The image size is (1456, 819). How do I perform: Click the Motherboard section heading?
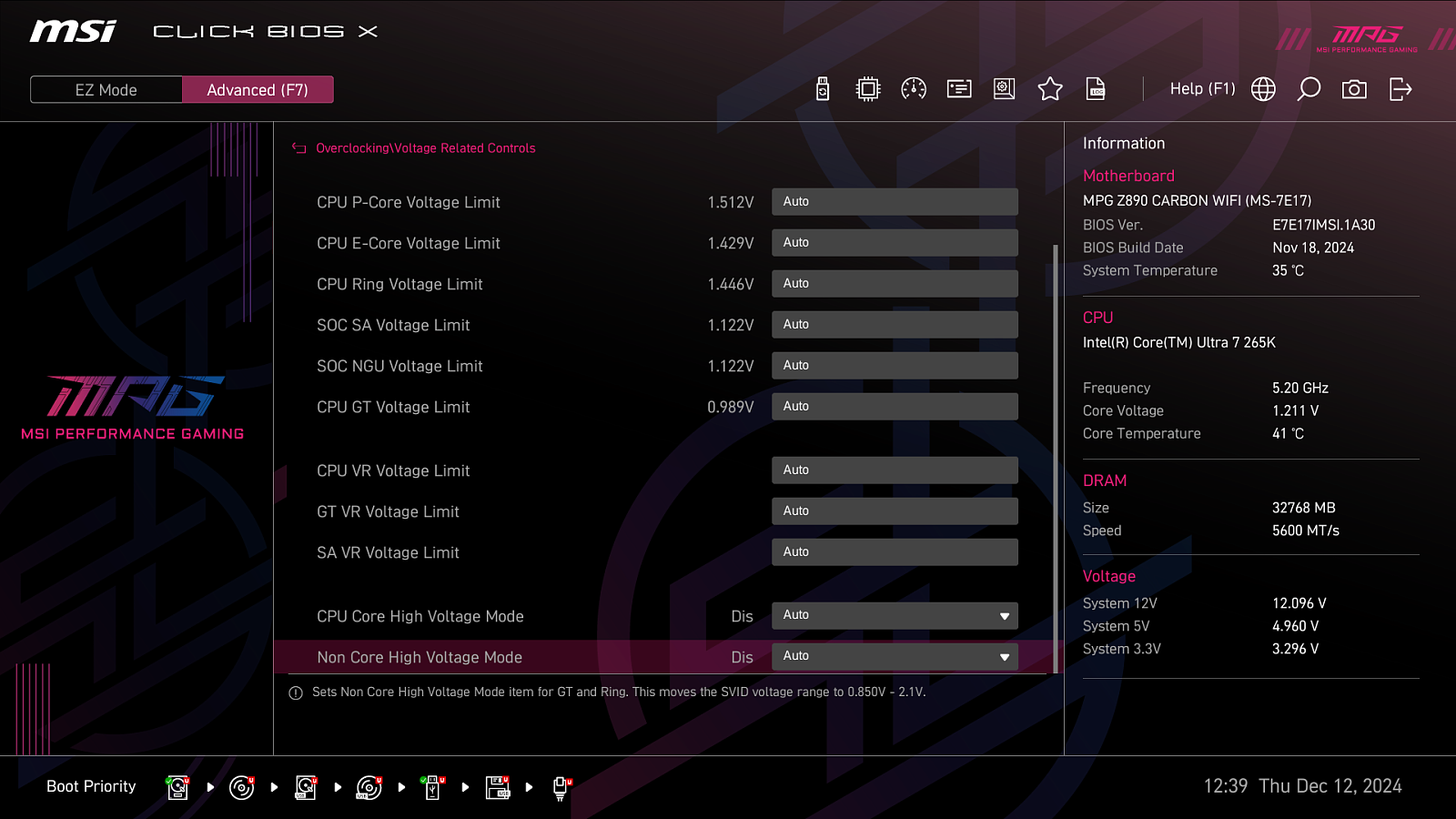(x=1128, y=176)
